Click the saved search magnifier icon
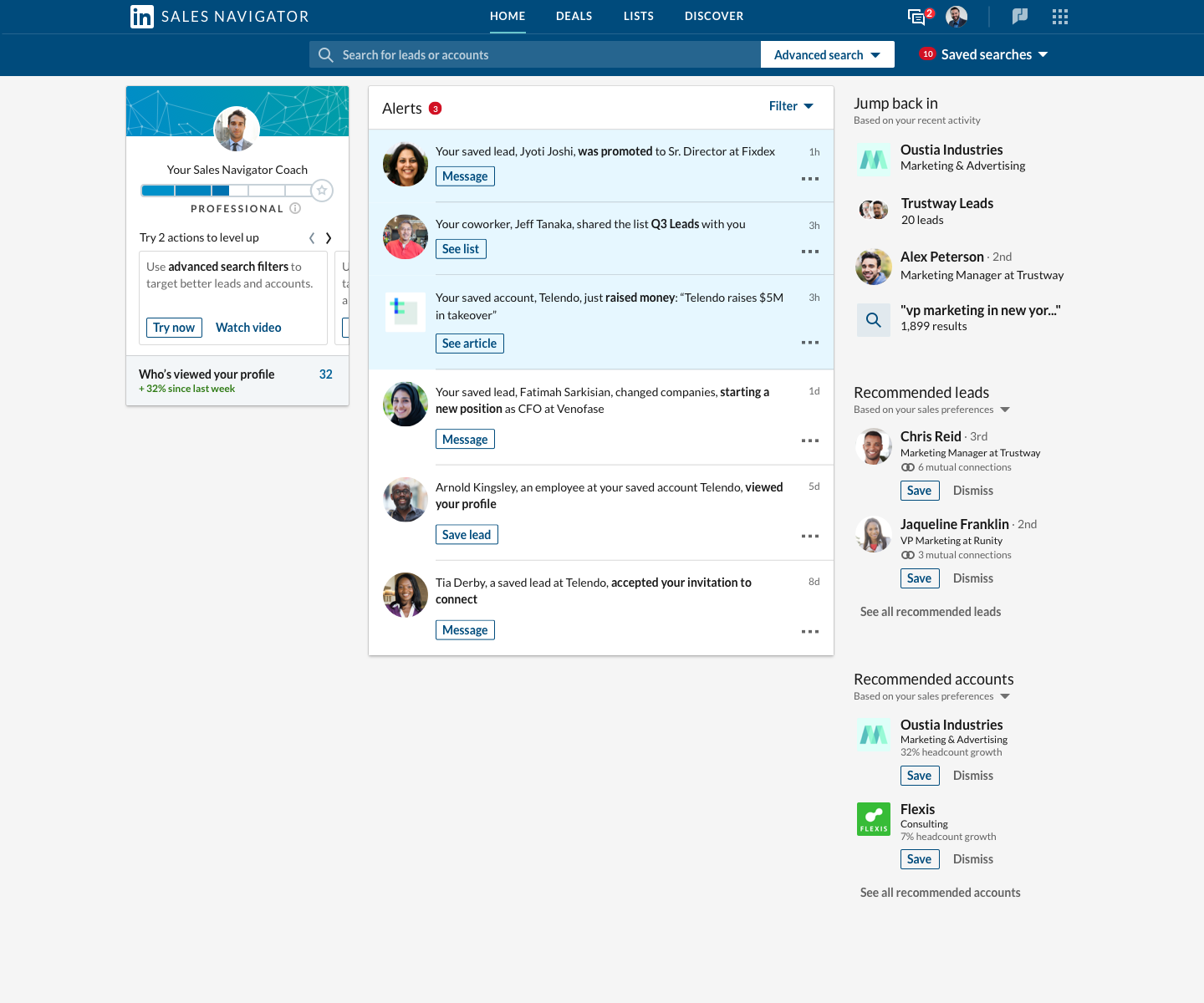The image size is (1204, 1003). tap(874, 320)
